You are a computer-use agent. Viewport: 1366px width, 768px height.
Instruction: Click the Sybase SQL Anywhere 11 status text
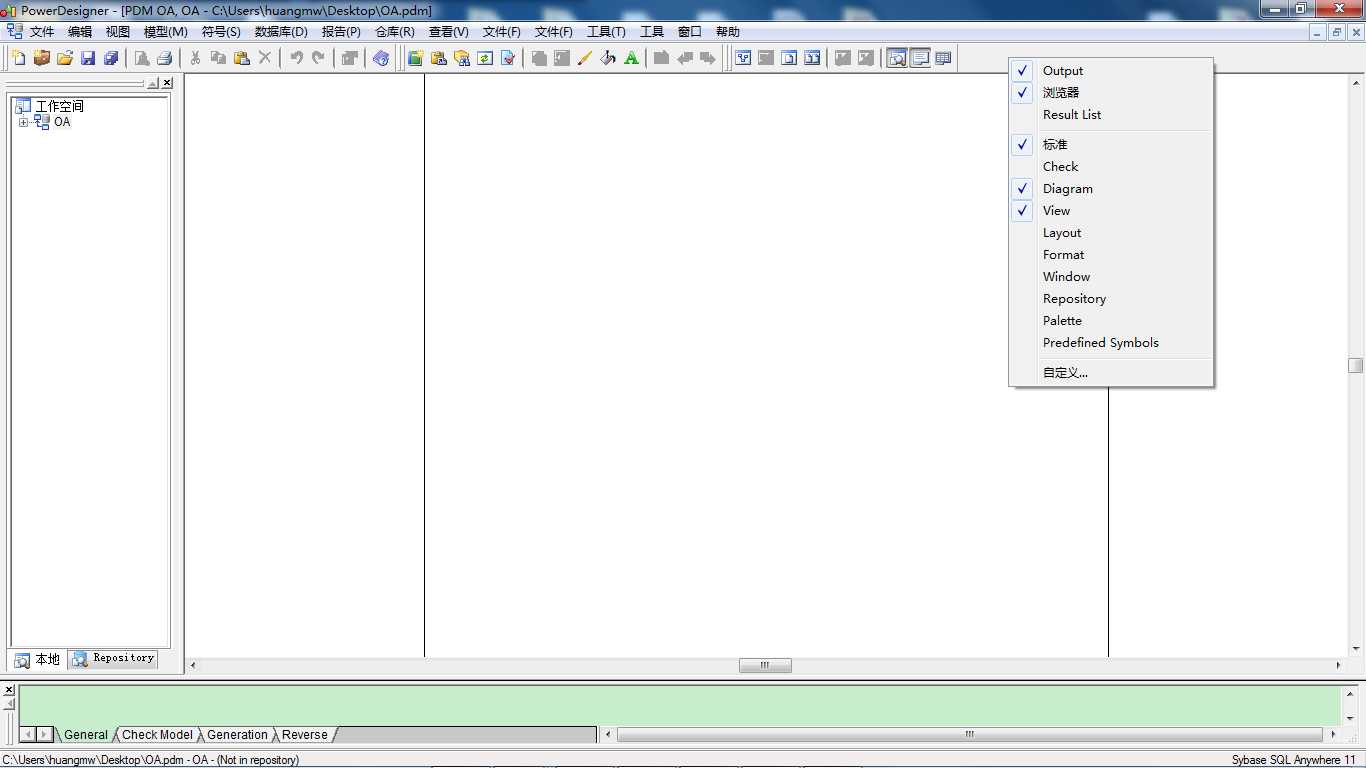tap(1293, 760)
